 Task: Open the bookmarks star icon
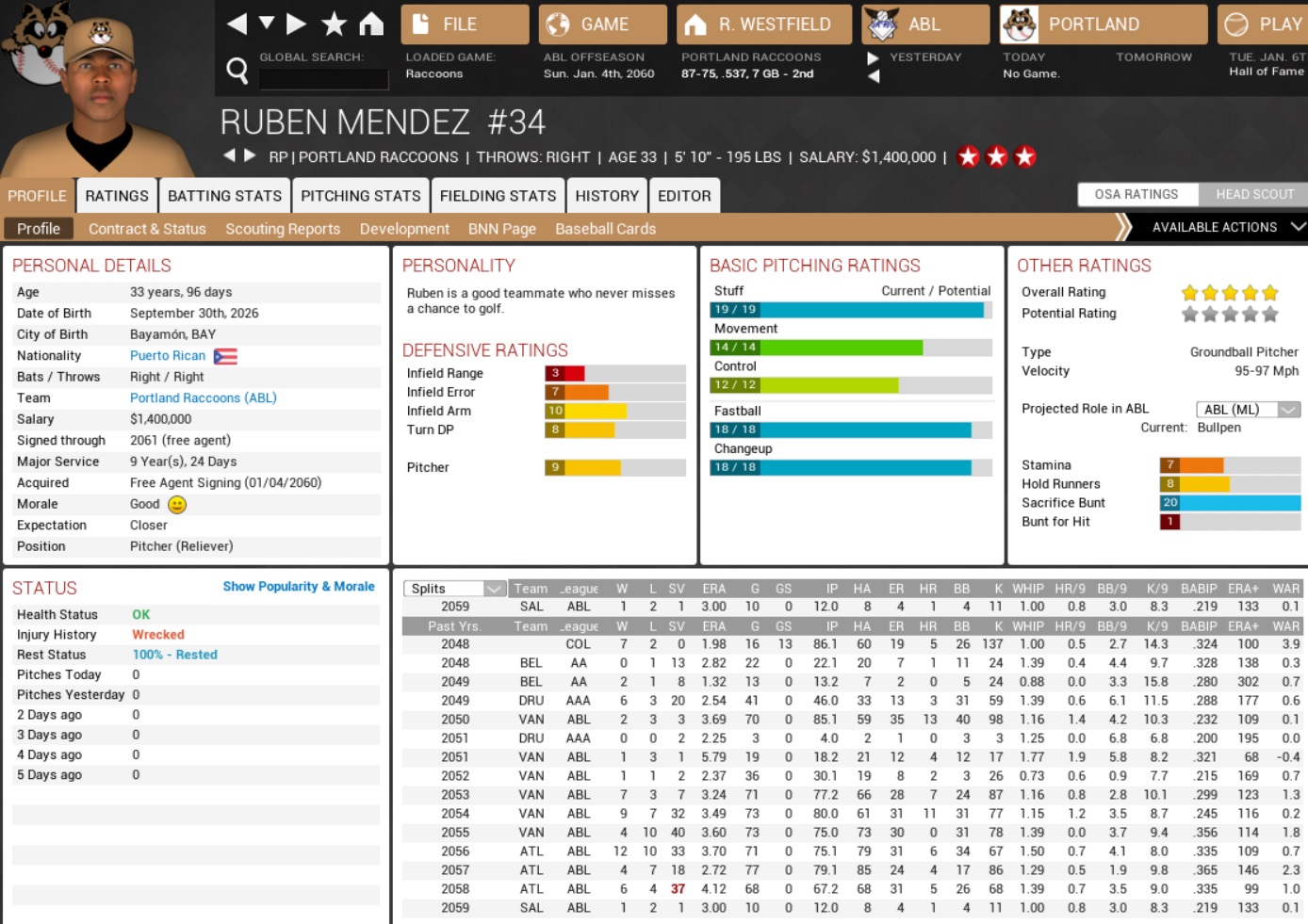[334, 24]
